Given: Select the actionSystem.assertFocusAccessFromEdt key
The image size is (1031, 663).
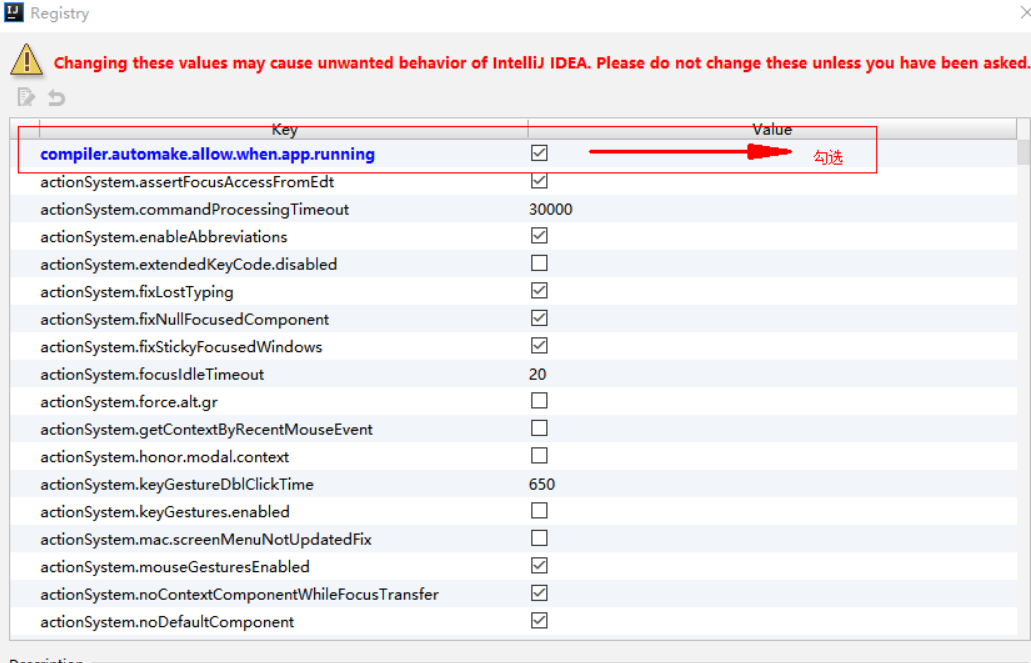Looking at the screenshot, I should (x=187, y=182).
